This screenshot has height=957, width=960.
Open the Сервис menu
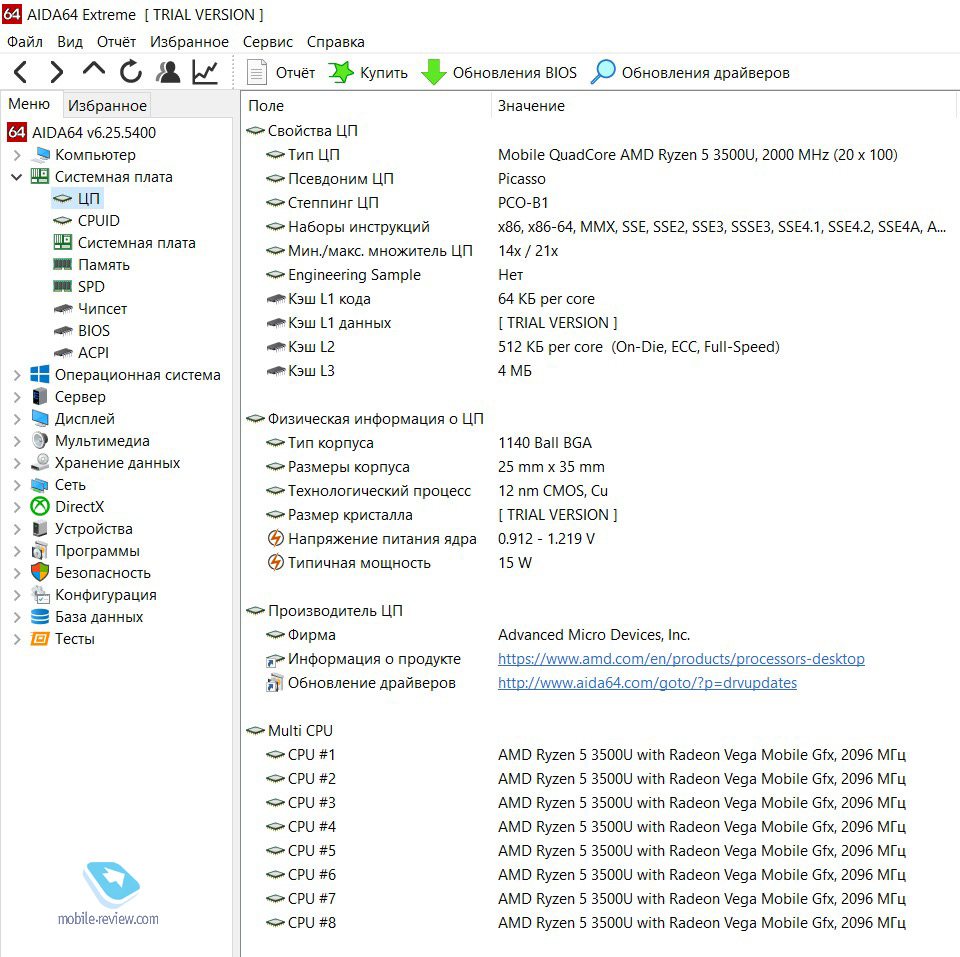point(267,42)
